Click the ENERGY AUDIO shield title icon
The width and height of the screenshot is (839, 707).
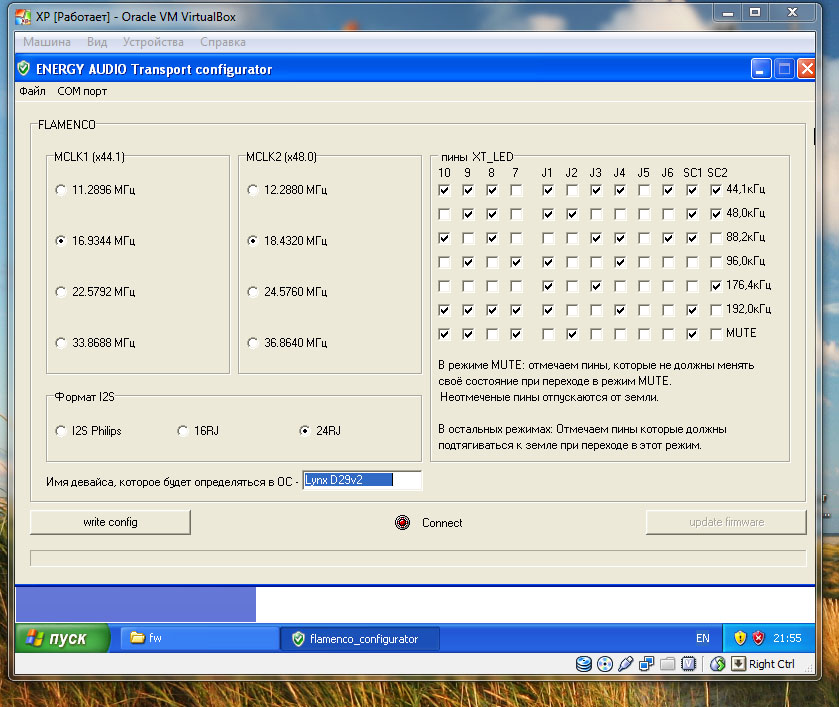pyautogui.click(x=24, y=69)
